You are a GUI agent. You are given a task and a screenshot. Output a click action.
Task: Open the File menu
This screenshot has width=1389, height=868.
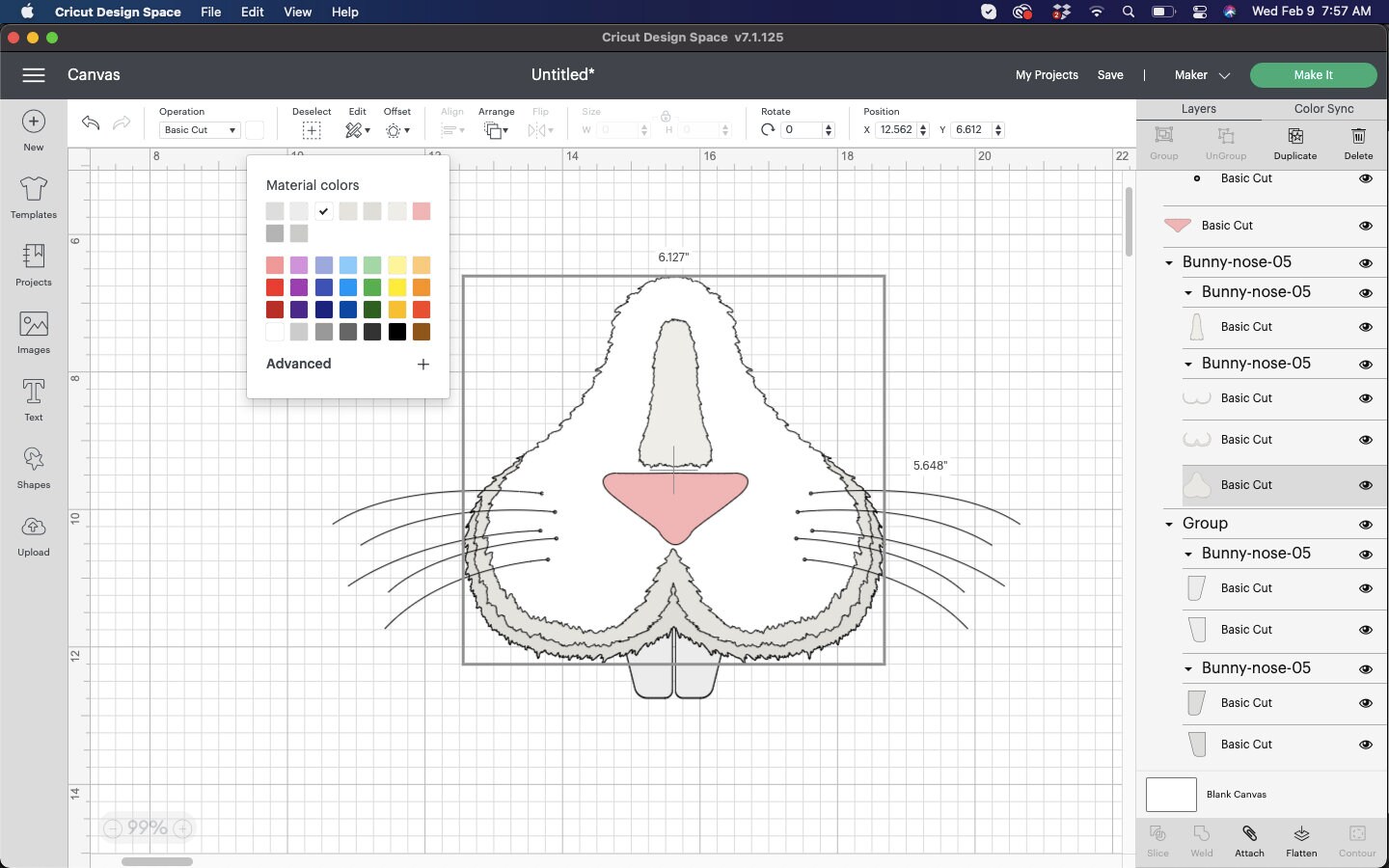[210, 12]
